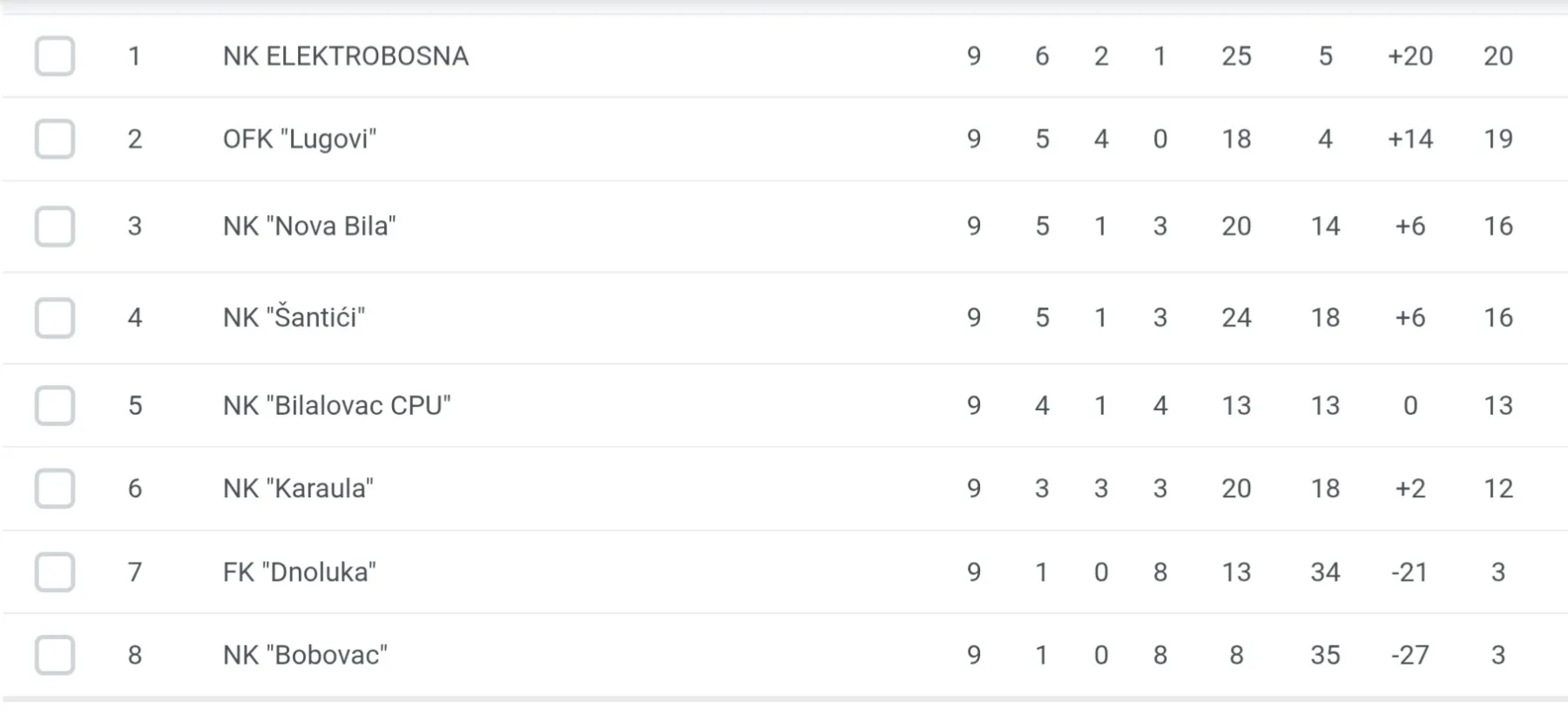Click the OFK "Lugovi" team name

tap(300, 139)
